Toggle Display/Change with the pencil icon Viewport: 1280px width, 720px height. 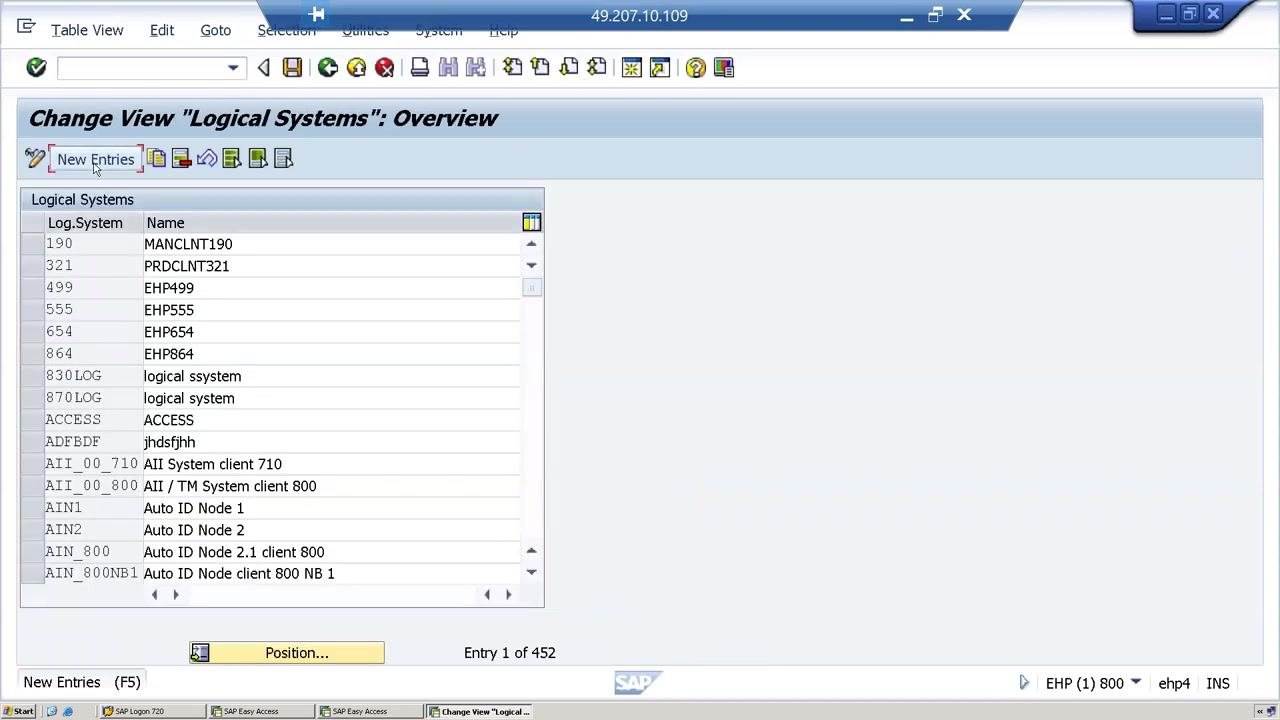click(35, 158)
